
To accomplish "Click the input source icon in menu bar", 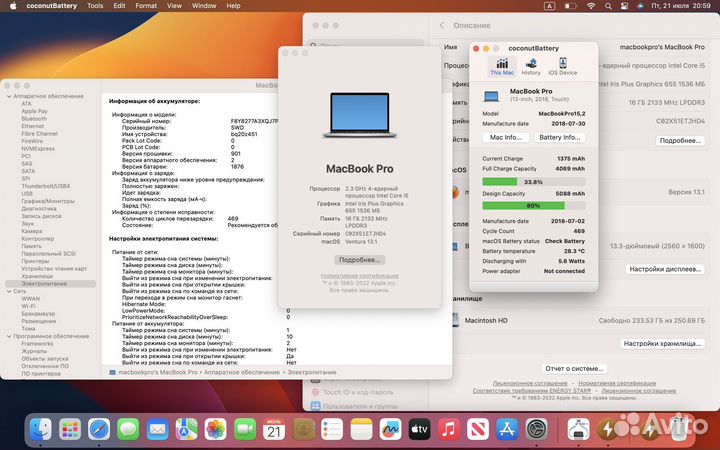I will (549, 6).
